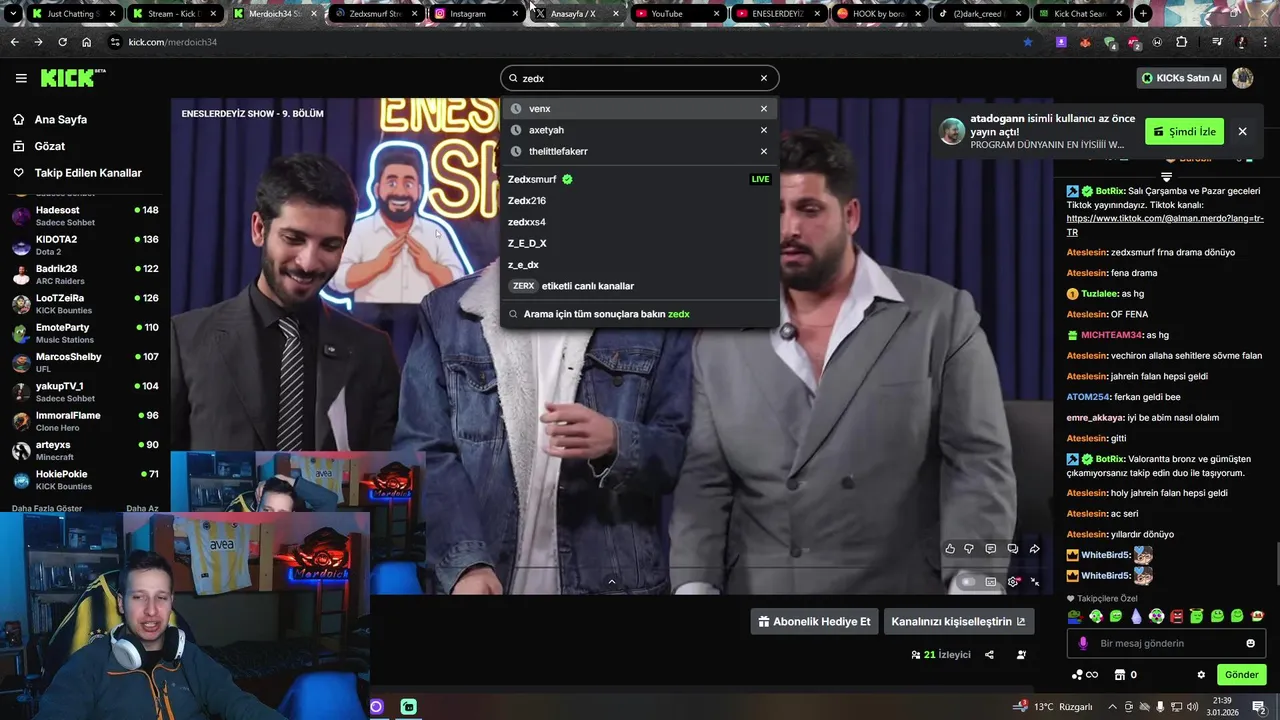Collapse the chat header chevron

coord(1166,177)
